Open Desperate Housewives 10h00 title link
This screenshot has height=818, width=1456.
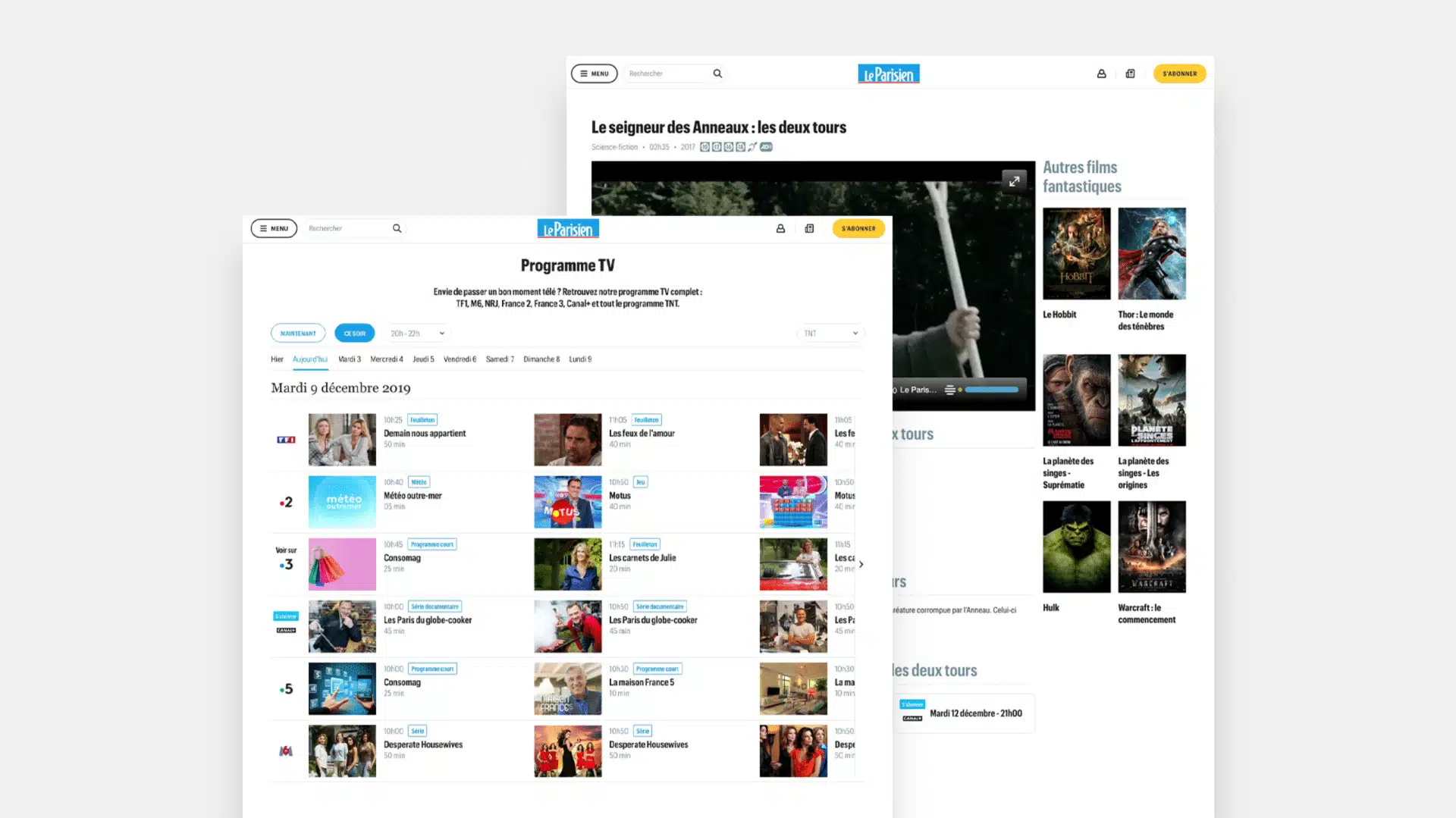pyautogui.click(x=423, y=744)
